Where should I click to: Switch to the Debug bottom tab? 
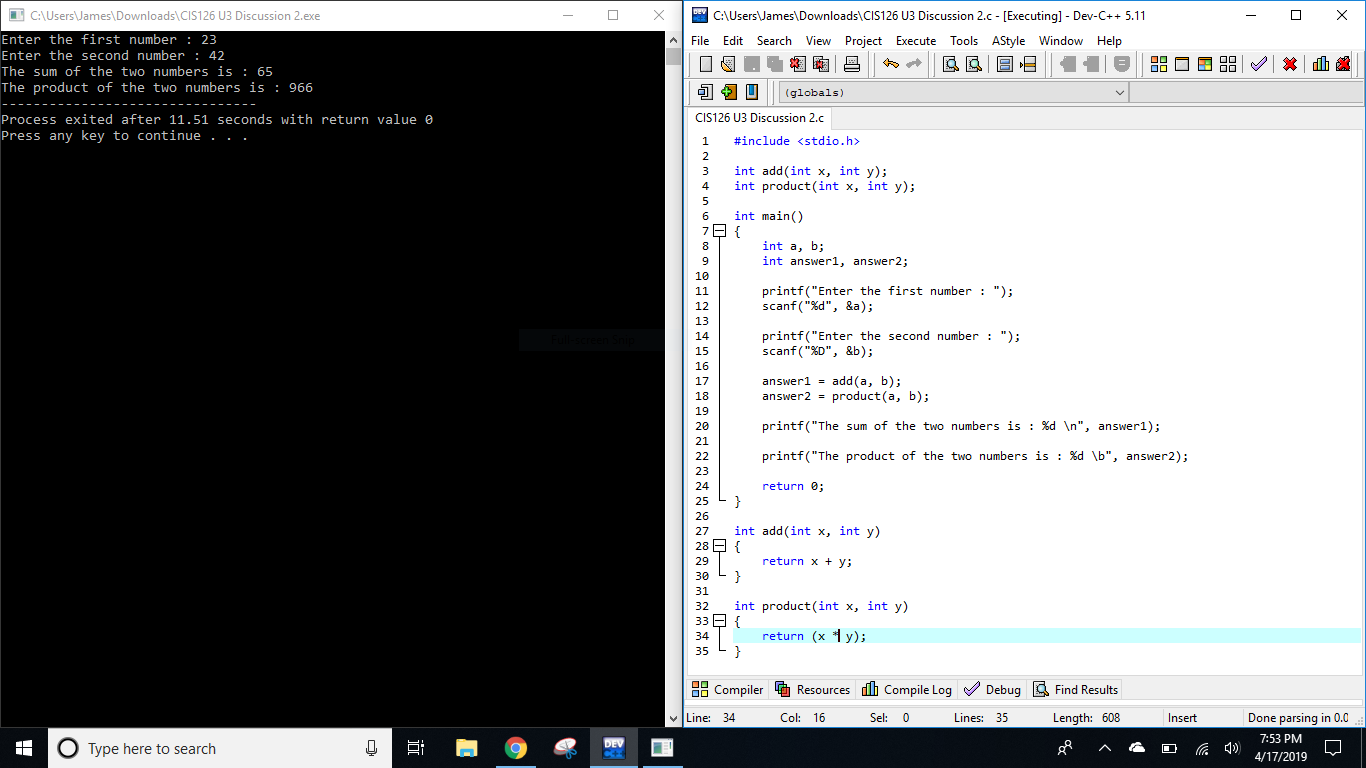coord(993,689)
